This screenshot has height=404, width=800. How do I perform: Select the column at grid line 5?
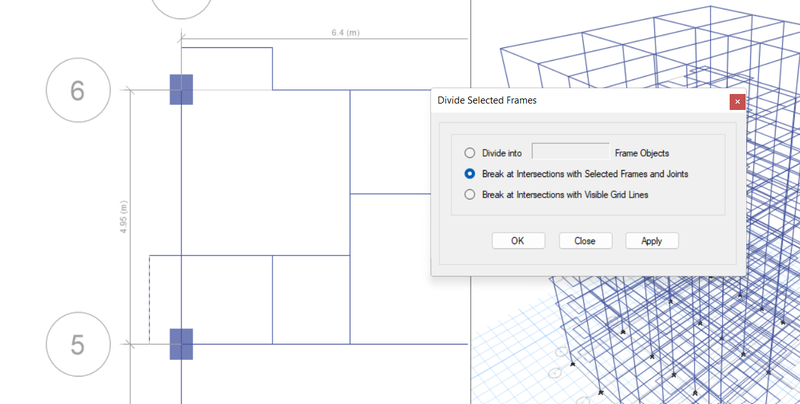(181, 344)
